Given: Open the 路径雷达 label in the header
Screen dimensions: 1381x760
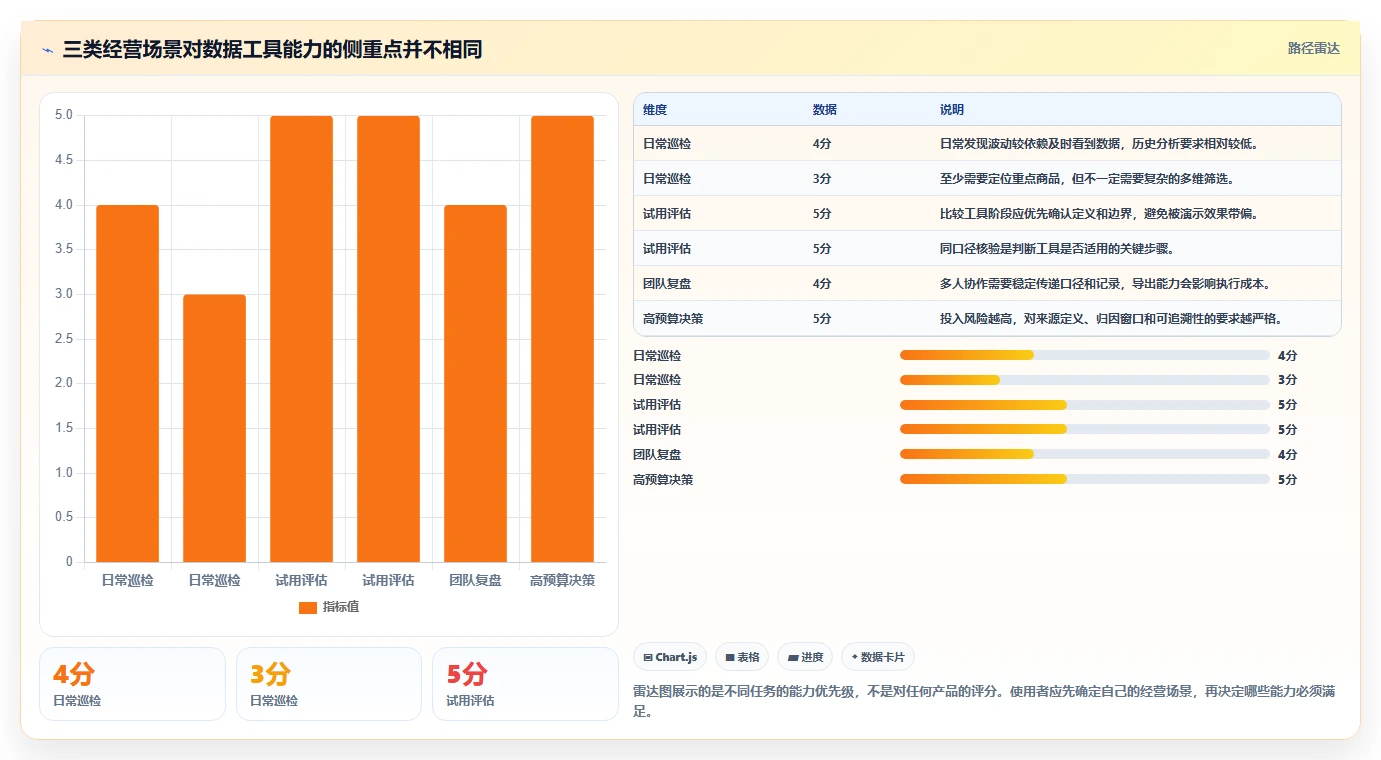Looking at the screenshot, I should coord(1314,48).
